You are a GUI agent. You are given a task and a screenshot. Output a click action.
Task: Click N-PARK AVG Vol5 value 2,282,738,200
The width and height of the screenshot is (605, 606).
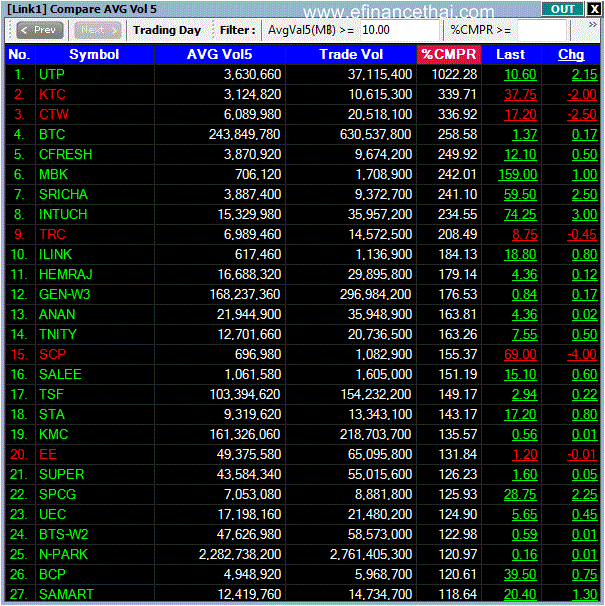(x=240, y=555)
